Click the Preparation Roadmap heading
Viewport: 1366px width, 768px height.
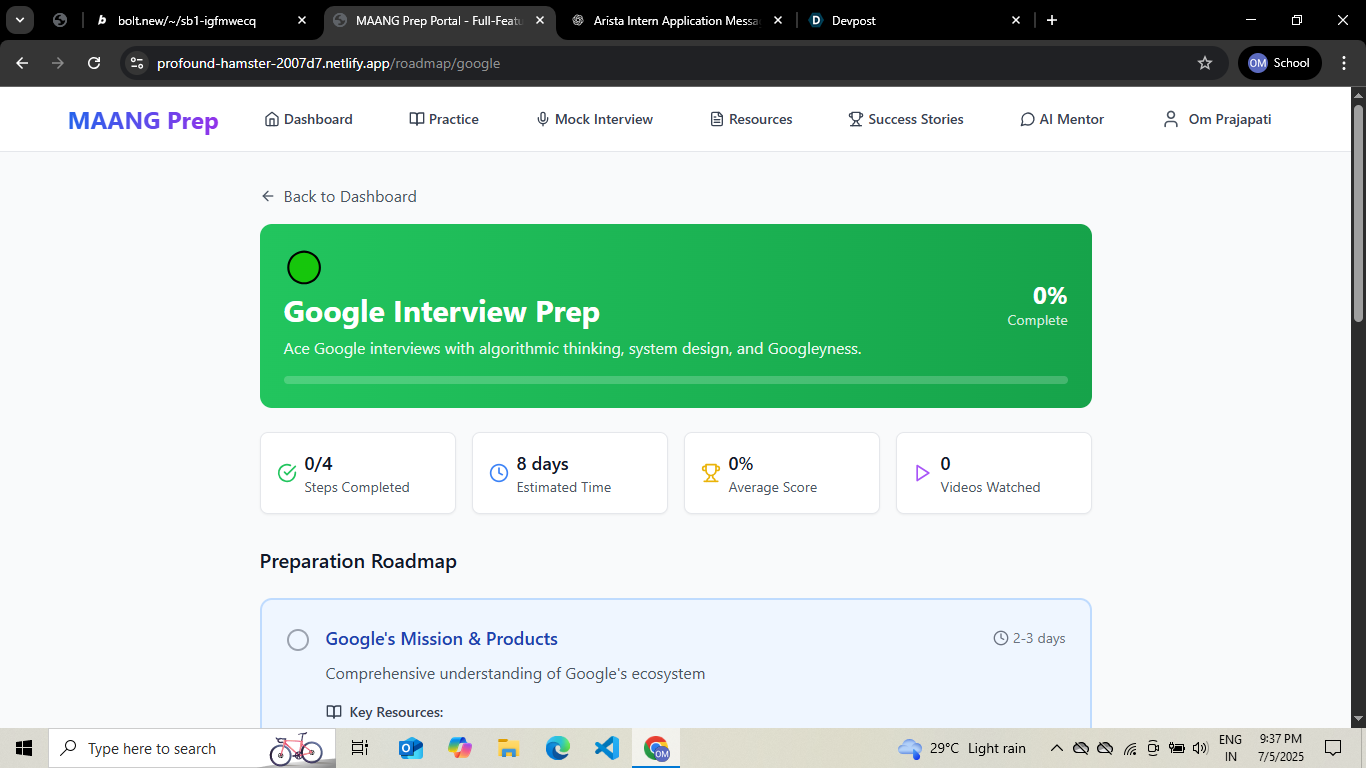pos(358,561)
